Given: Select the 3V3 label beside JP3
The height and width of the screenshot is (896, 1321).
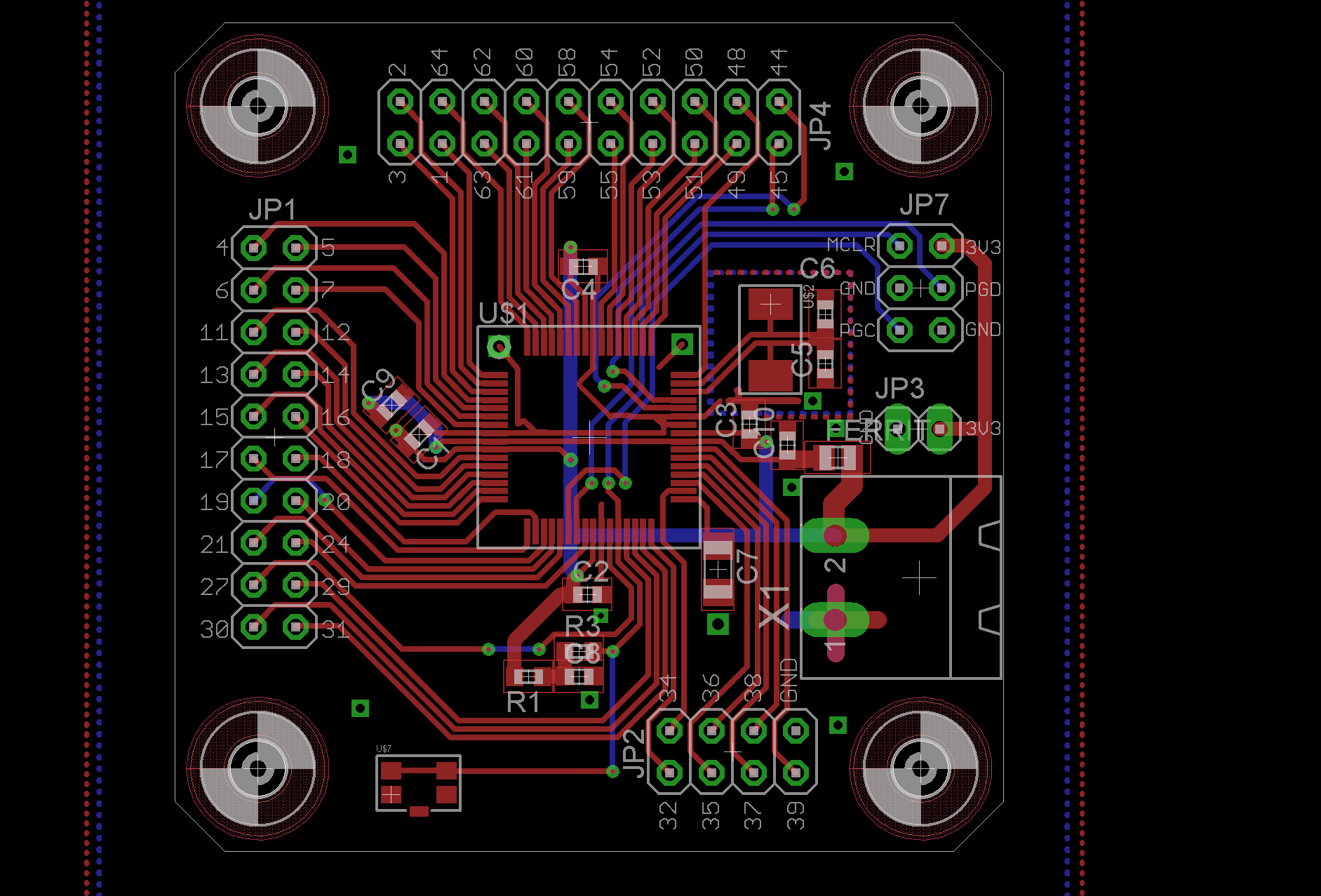Looking at the screenshot, I should pyautogui.click(x=983, y=428).
